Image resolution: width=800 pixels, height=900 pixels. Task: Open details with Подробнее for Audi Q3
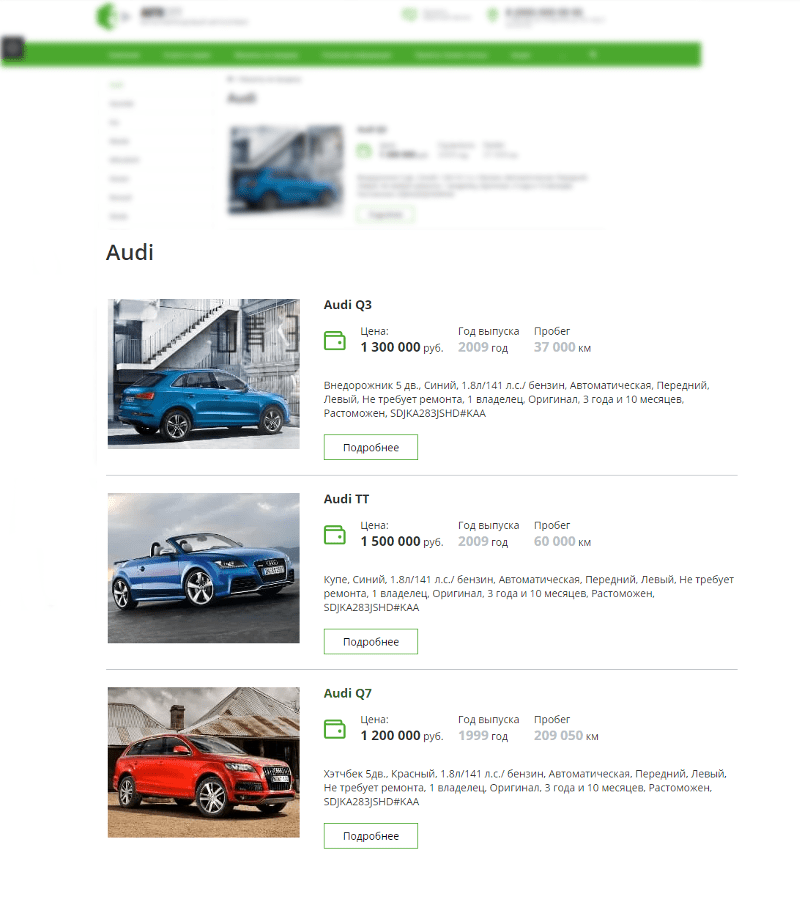tap(371, 447)
